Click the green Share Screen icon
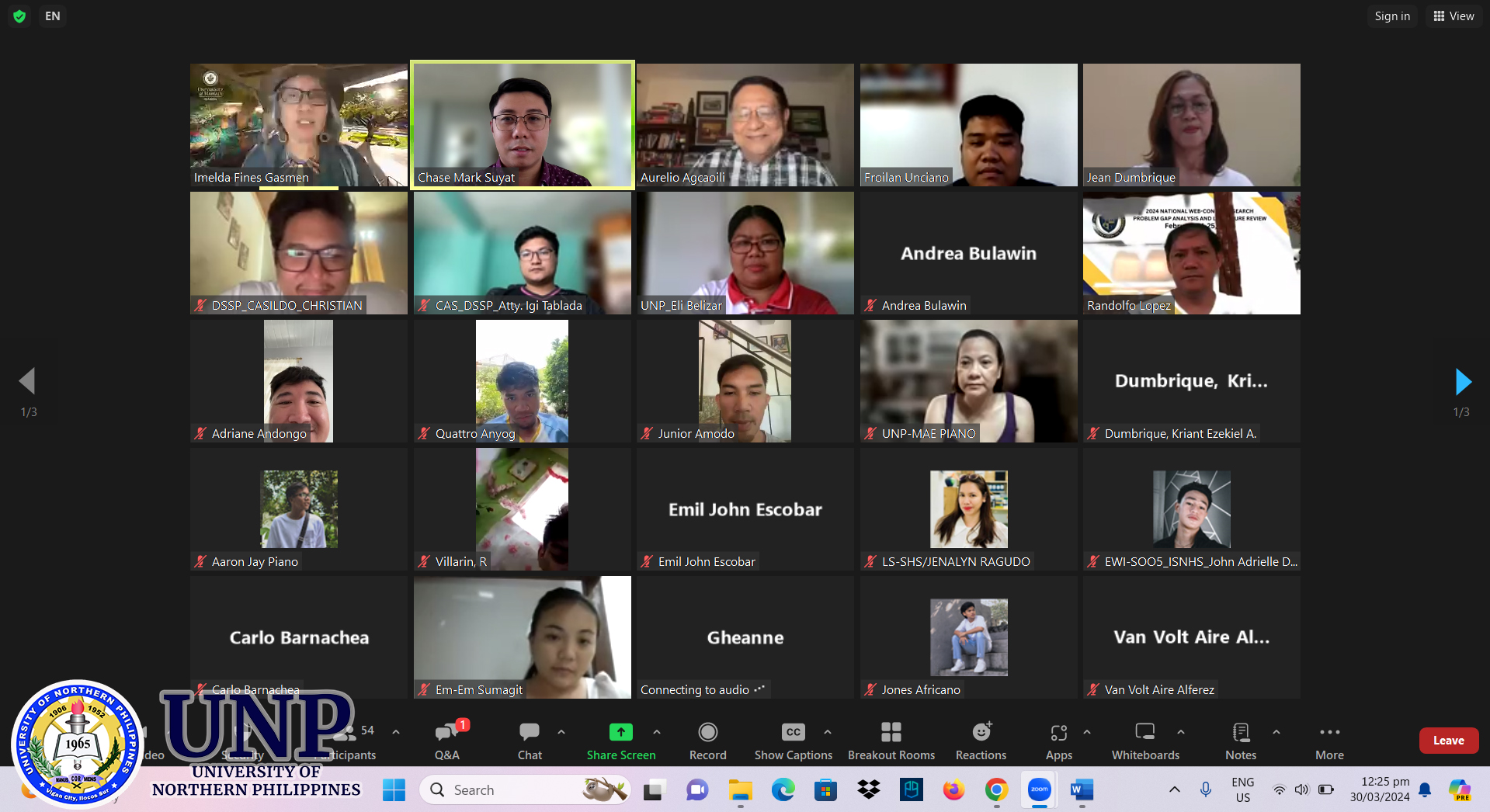This screenshot has height=812, width=1490. pos(620,732)
